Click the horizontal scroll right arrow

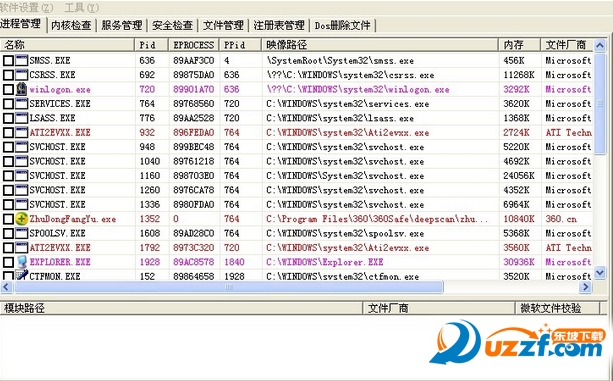(585, 287)
